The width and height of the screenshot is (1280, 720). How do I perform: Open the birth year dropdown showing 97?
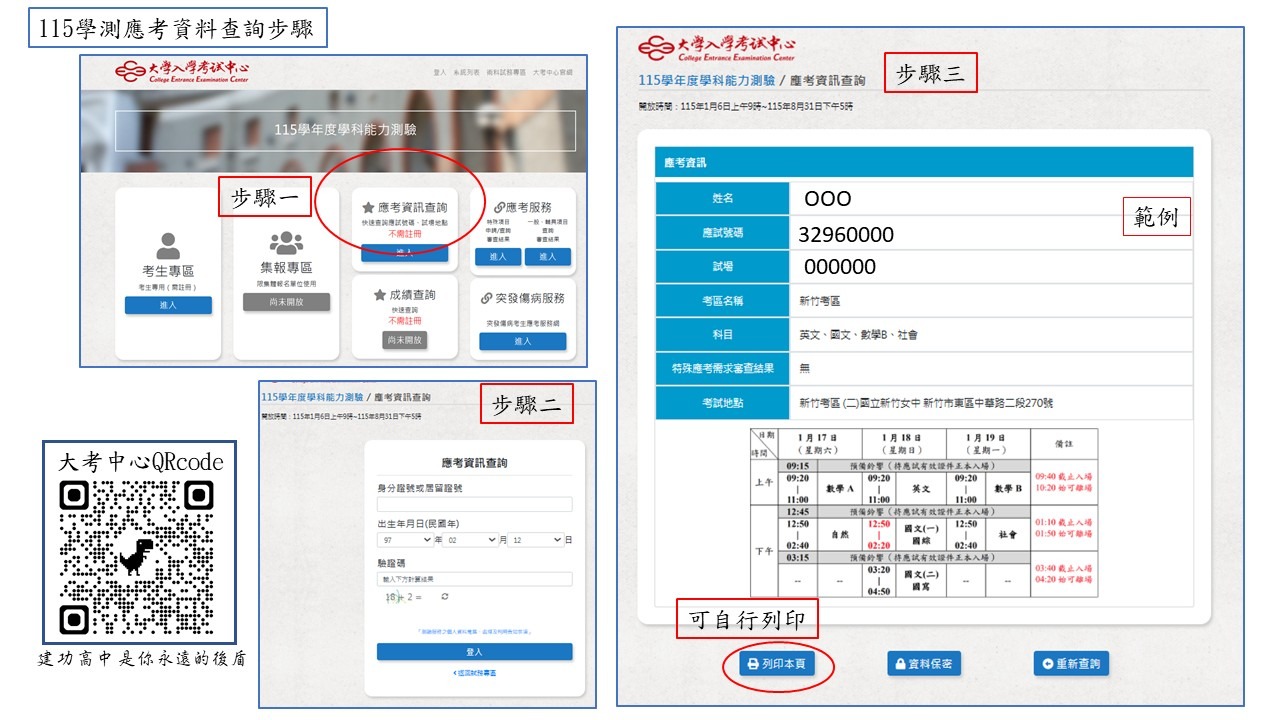pos(404,540)
